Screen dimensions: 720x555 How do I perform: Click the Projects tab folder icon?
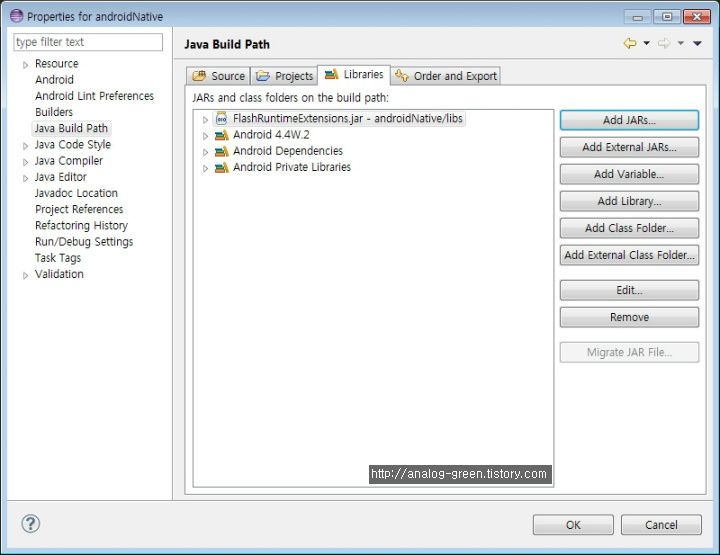[x=263, y=76]
